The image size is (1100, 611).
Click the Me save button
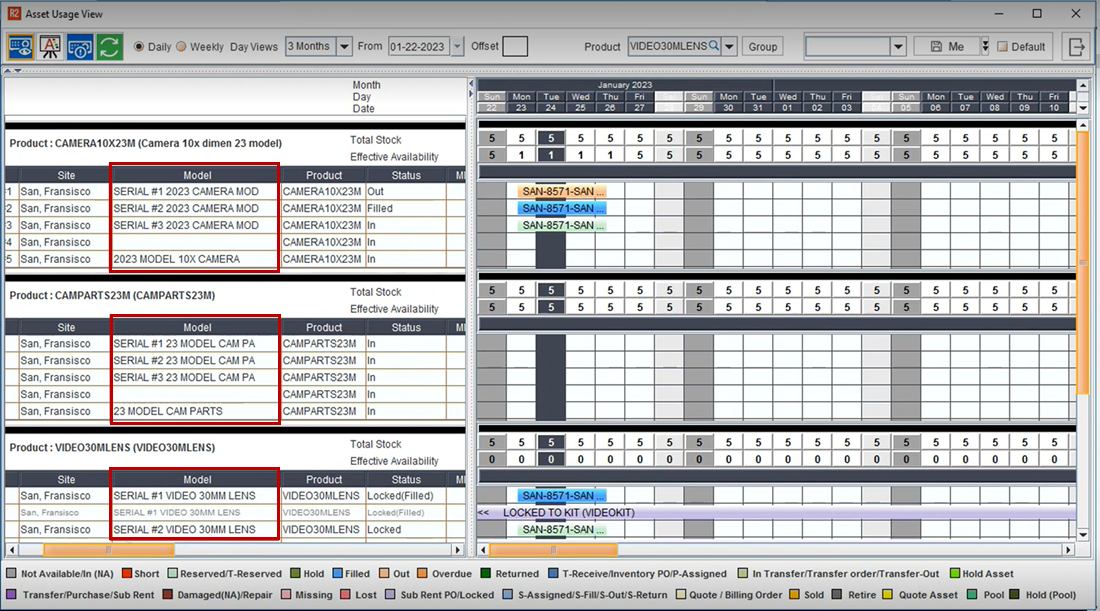(946, 46)
